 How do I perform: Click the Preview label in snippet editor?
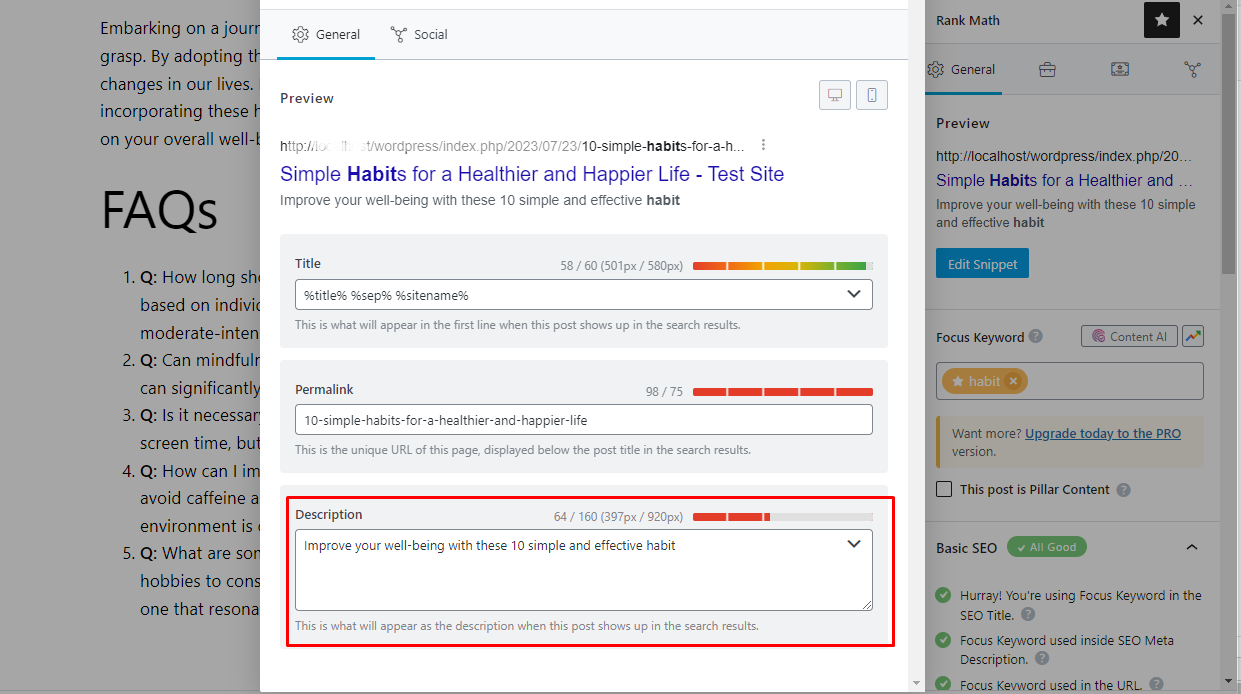point(307,98)
